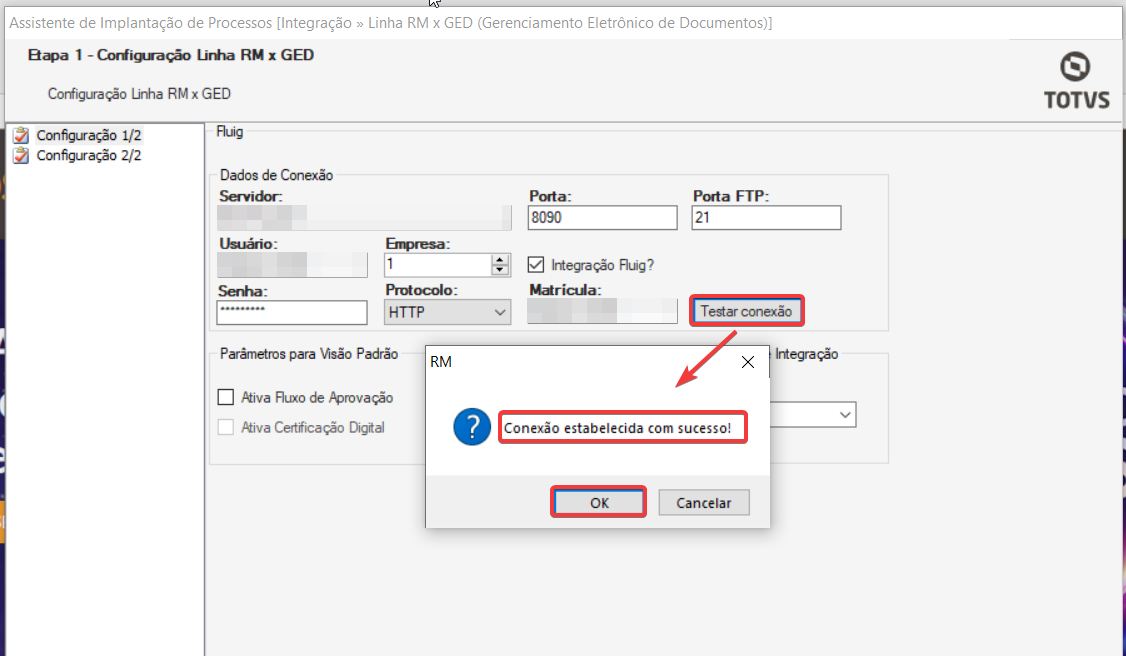Screen dimensions: 1126x656
Task: Toggle the Integração Fluig? checkbox
Action: pos(536,265)
